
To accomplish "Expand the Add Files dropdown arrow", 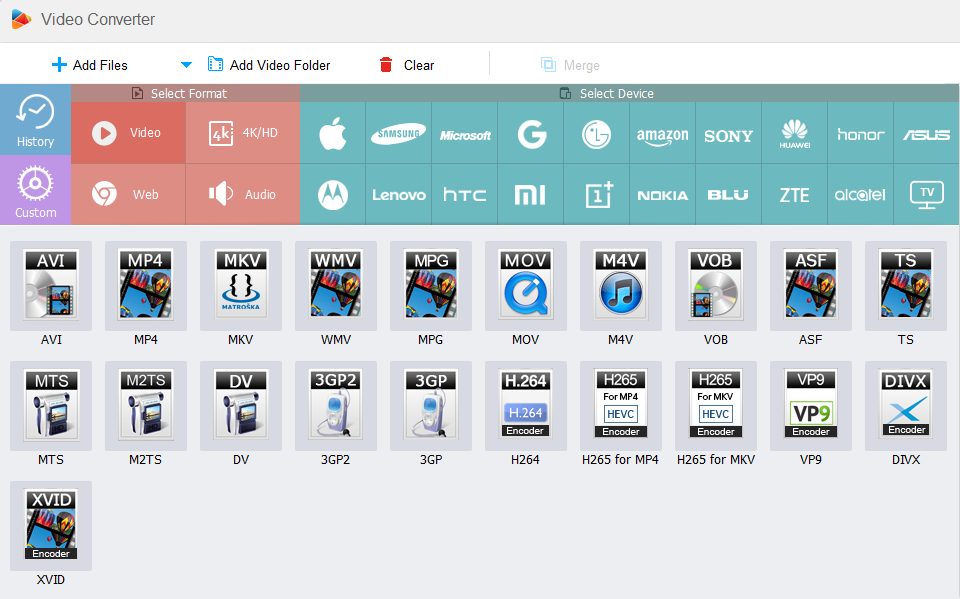I will [186, 65].
